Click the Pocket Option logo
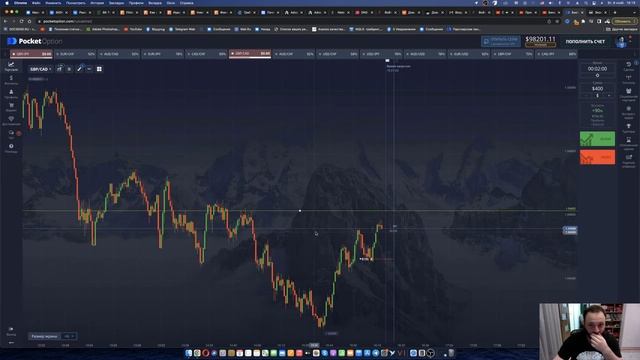 tap(35, 41)
